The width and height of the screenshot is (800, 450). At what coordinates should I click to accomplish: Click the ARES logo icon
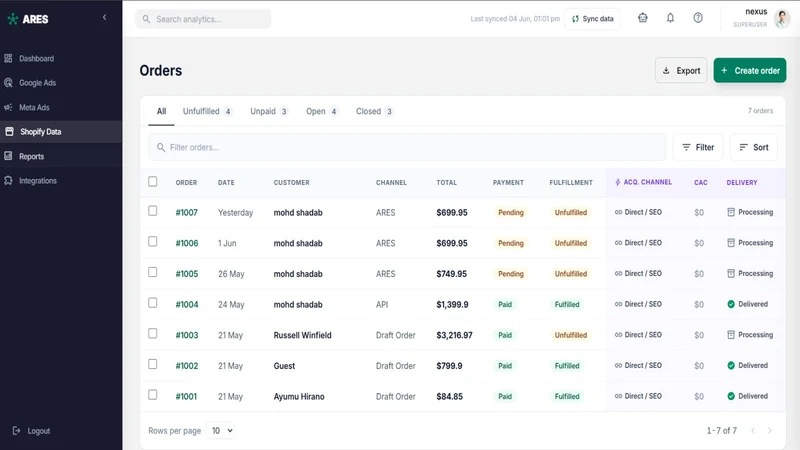tap(13, 19)
